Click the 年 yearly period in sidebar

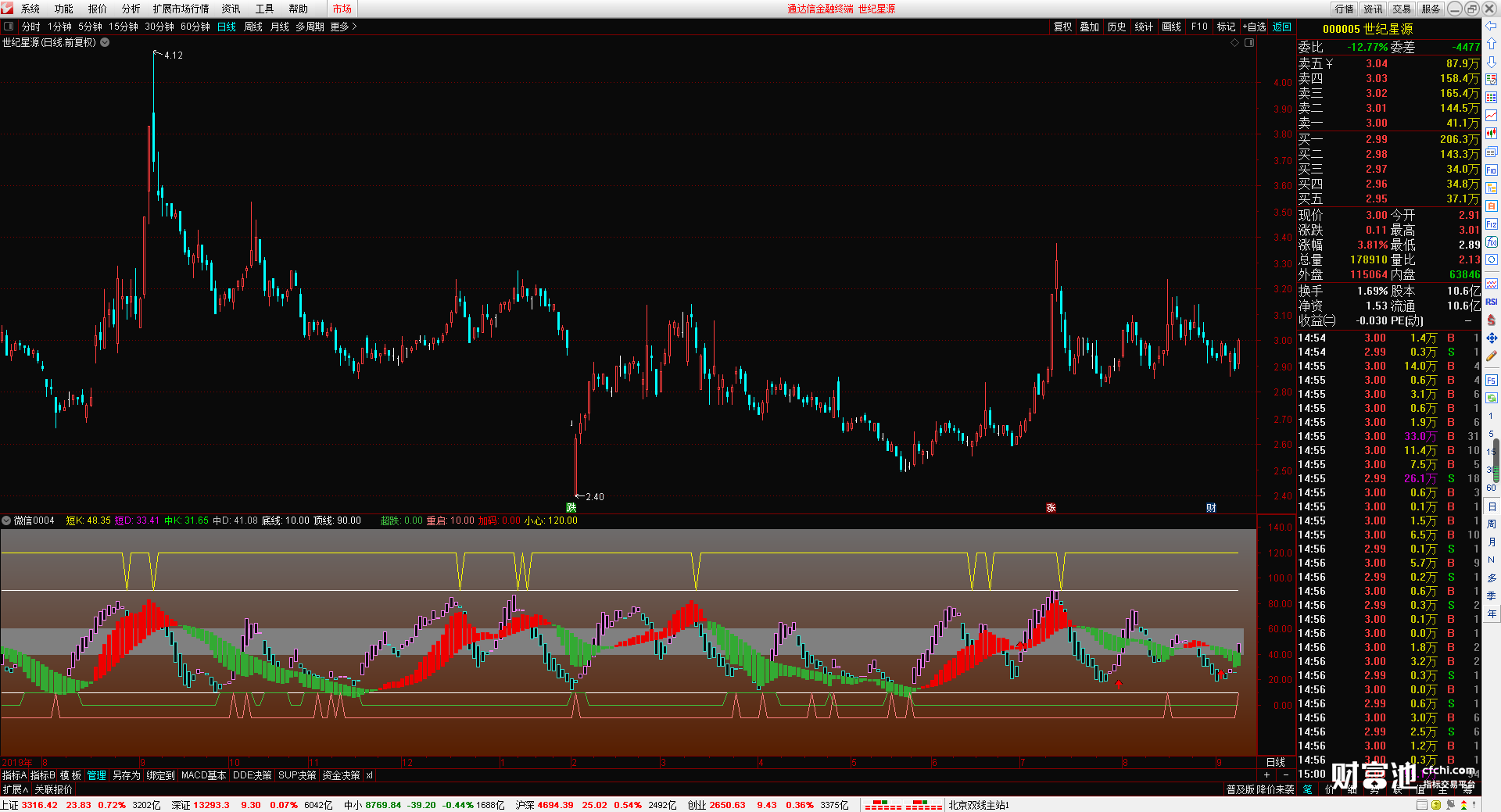pyautogui.click(x=1492, y=613)
